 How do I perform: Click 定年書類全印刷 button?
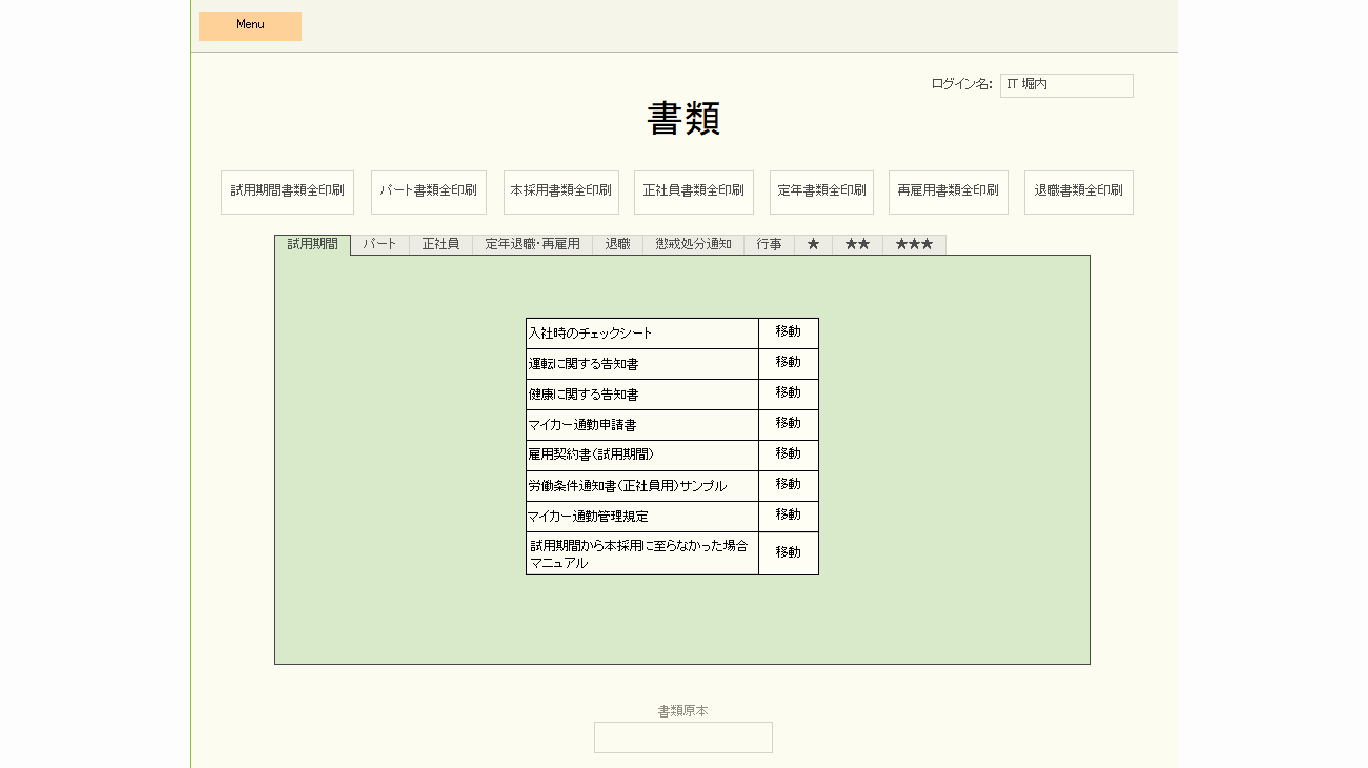coord(822,192)
